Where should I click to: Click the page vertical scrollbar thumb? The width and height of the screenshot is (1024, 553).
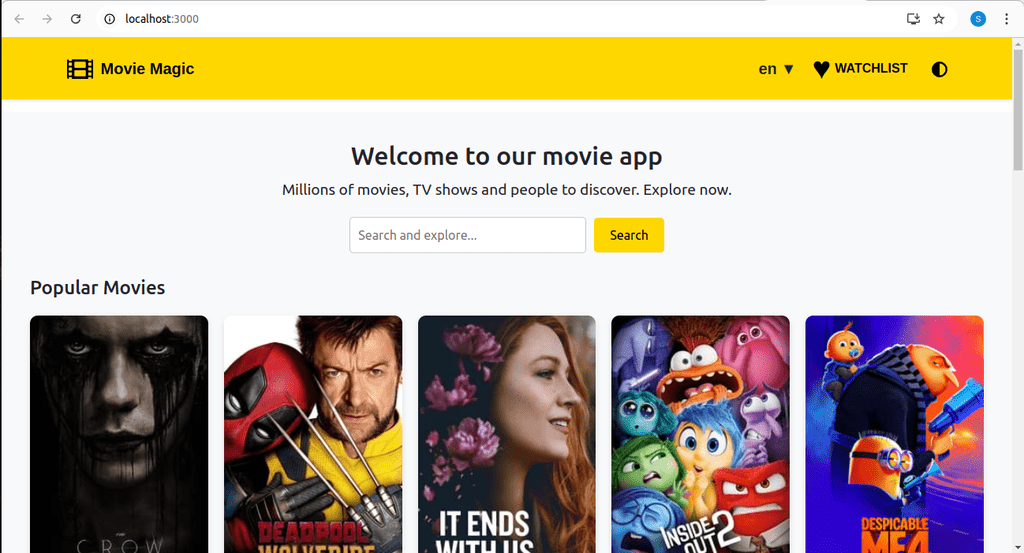tap(1018, 109)
